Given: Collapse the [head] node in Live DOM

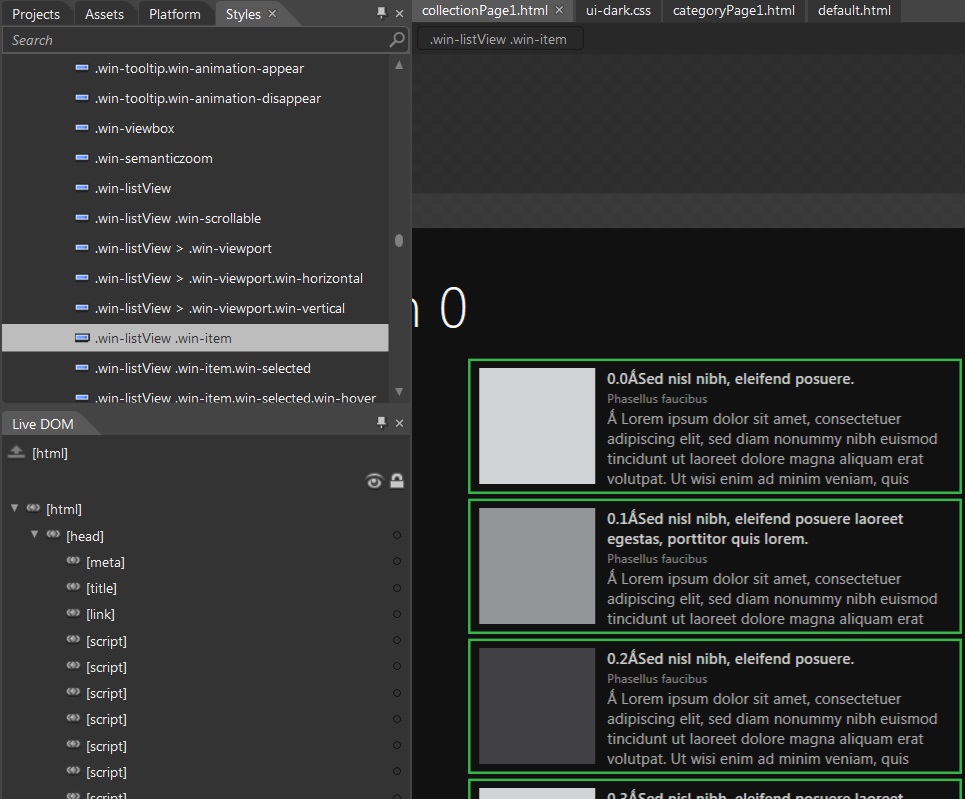Looking at the screenshot, I should 35,535.
